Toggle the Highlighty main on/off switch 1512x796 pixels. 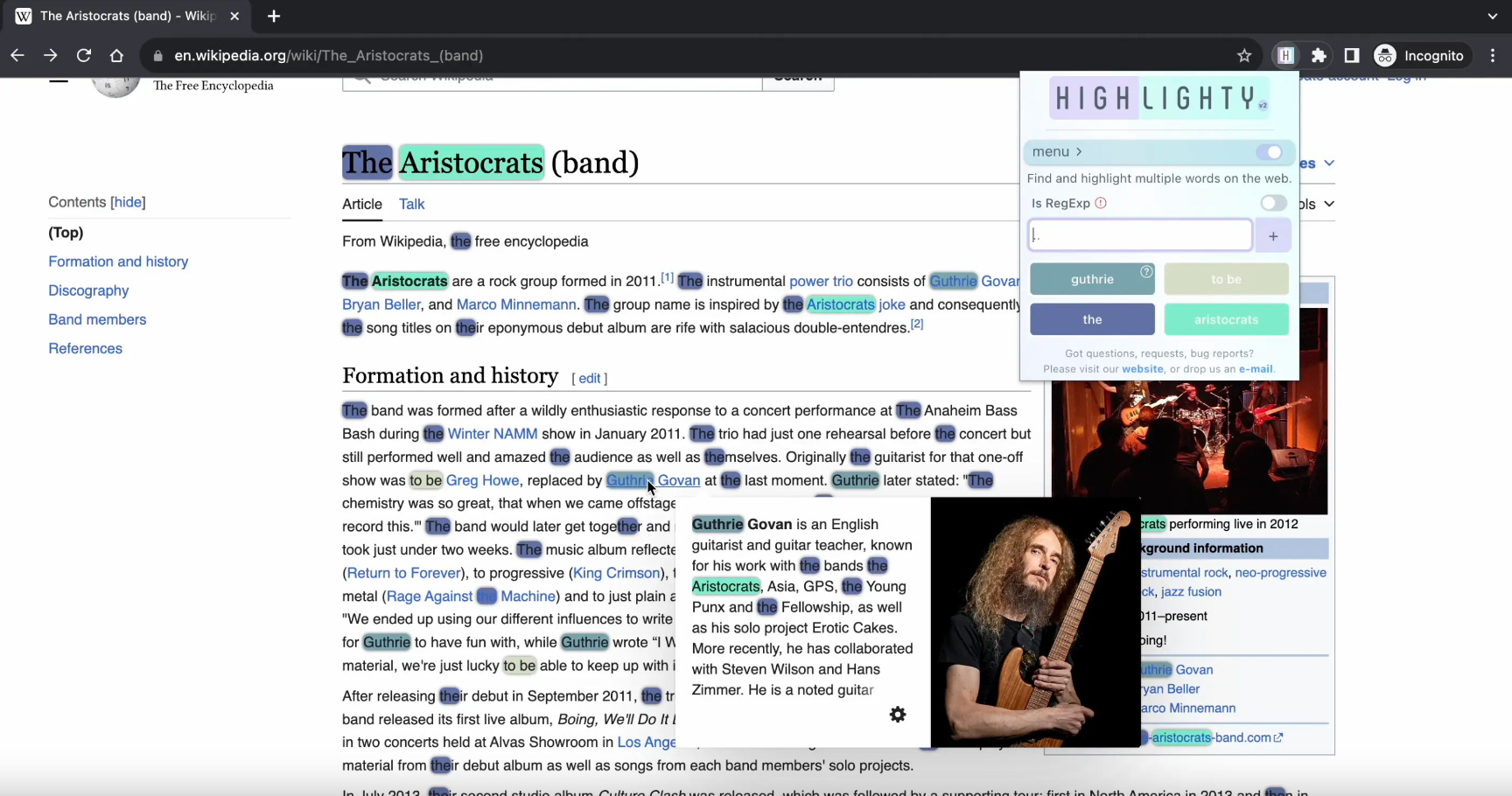coord(1270,152)
